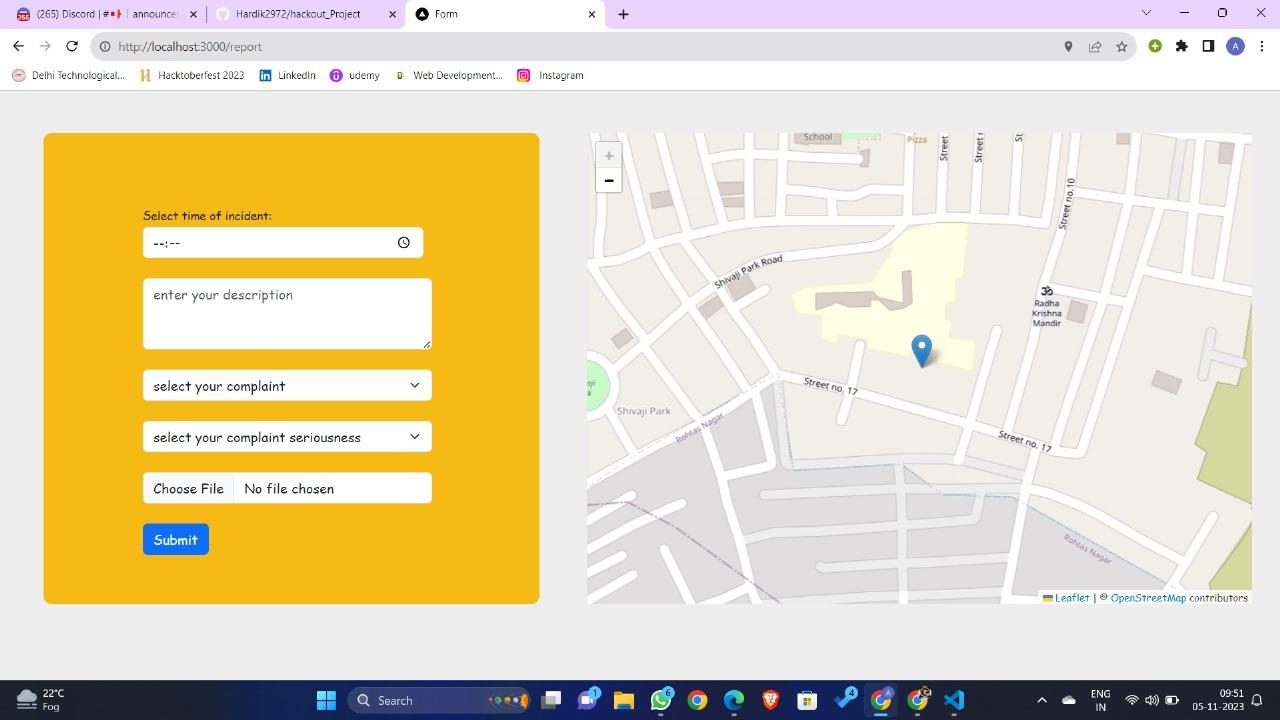Open WhatsApp from the taskbar
This screenshot has width=1280, height=720.
661,700
